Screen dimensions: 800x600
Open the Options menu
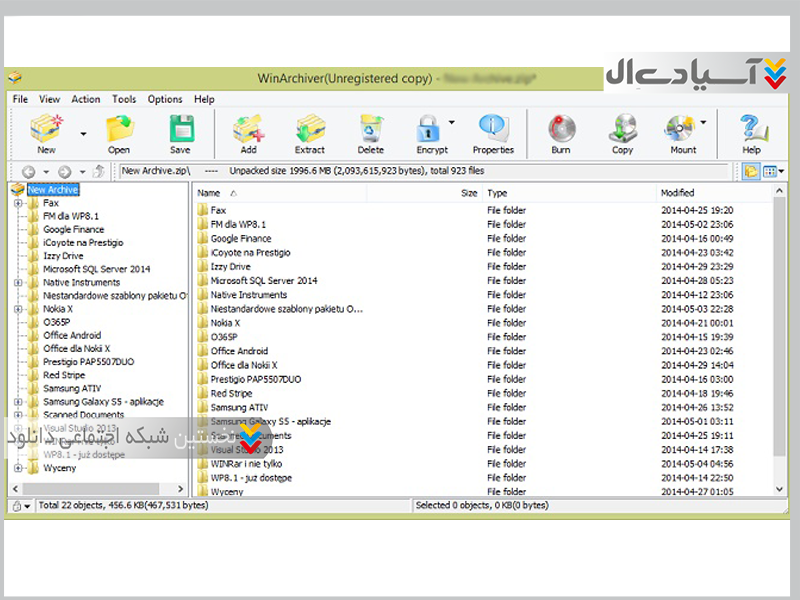pos(165,99)
